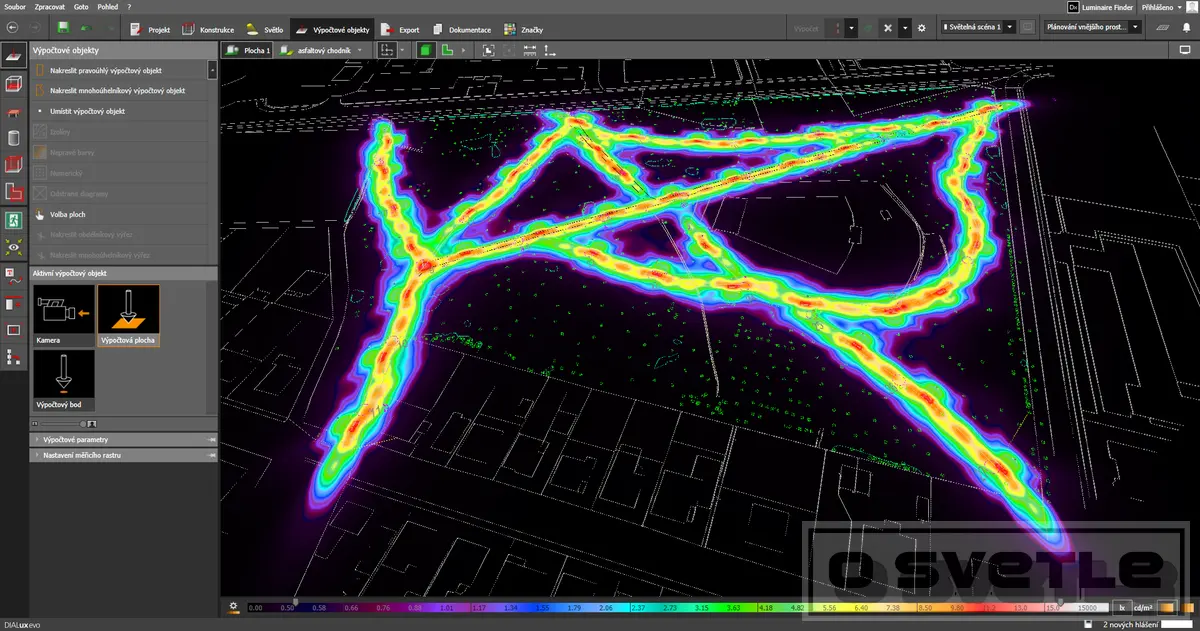Open calculation settings gear icon
Viewport: 1200px width, 631px height.
coord(921,29)
